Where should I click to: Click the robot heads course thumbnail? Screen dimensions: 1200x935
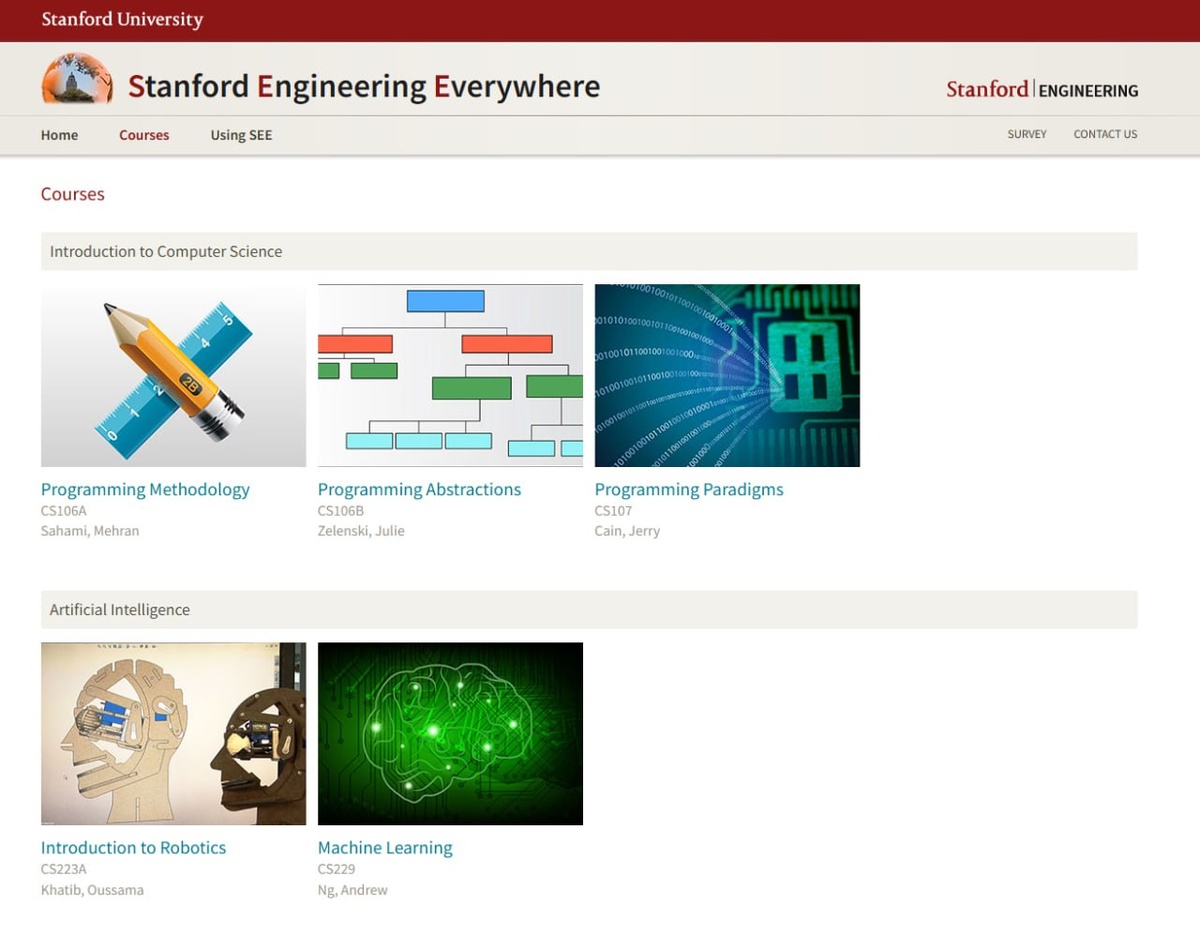[x=173, y=734]
